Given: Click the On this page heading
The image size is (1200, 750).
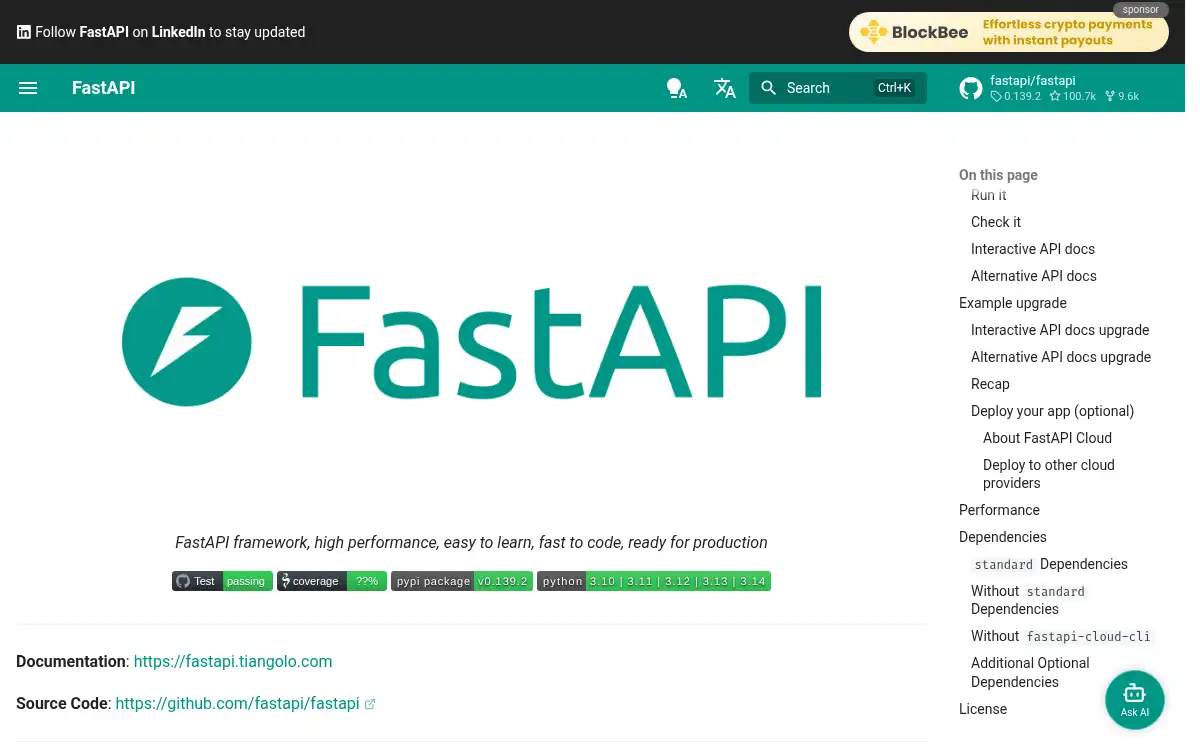Looking at the screenshot, I should click(x=998, y=175).
